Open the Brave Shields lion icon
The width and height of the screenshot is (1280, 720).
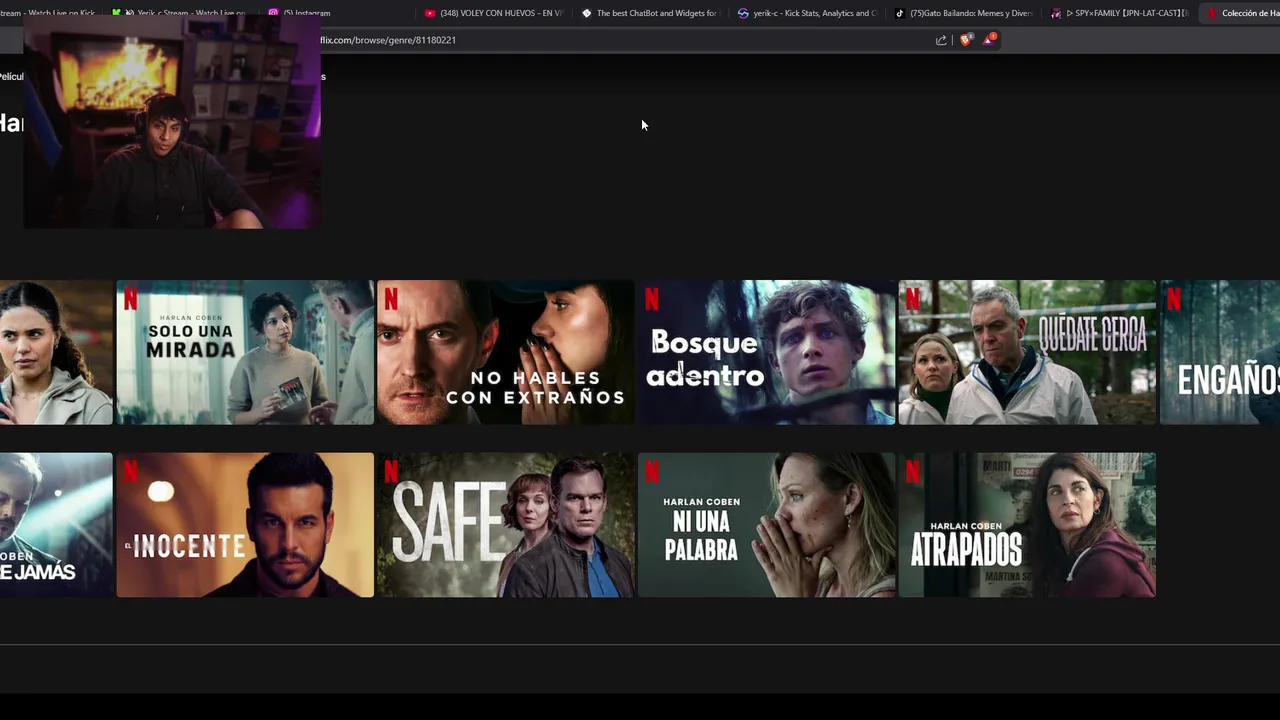click(x=966, y=40)
